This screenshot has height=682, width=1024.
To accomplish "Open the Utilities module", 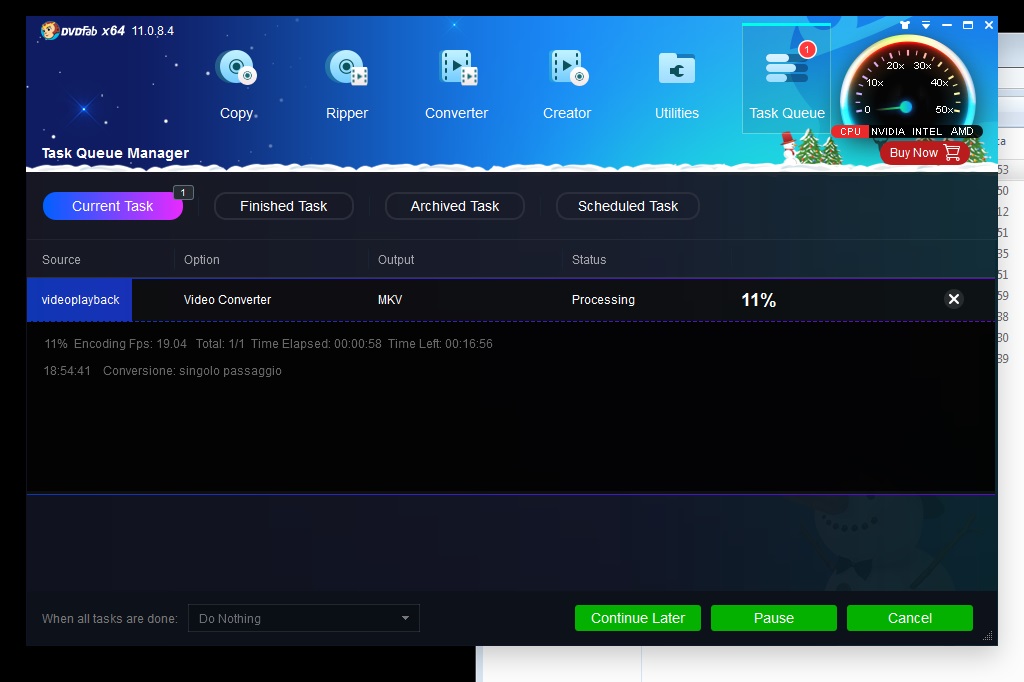I will (677, 85).
